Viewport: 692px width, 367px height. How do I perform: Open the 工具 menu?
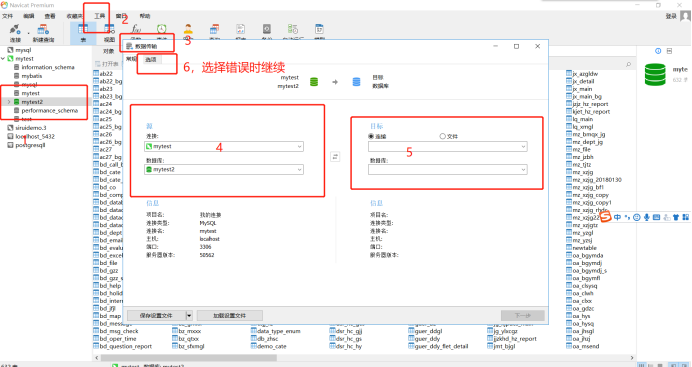coord(100,16)
